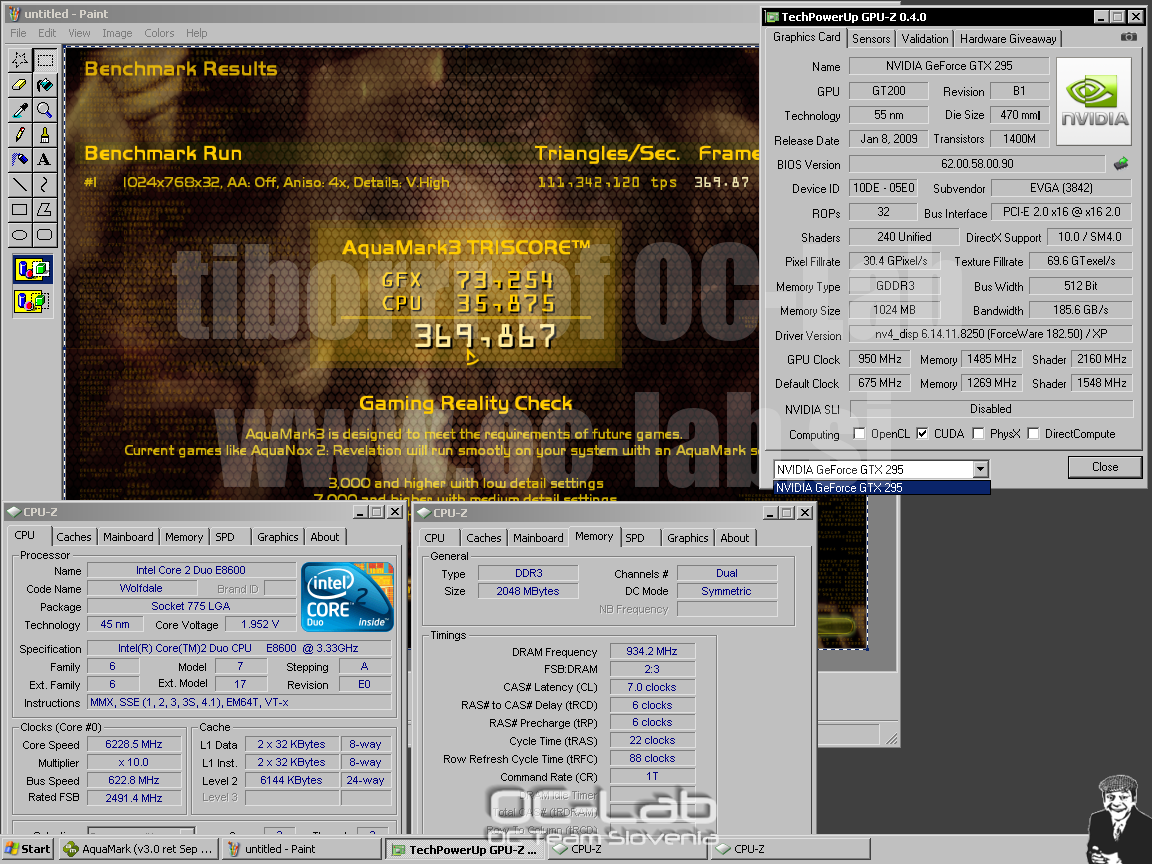Switch to the Sensors tab in GPU-Z
Image resolution: width=1152 pixels, height=864 pixels.
click(x=871, y=39)
